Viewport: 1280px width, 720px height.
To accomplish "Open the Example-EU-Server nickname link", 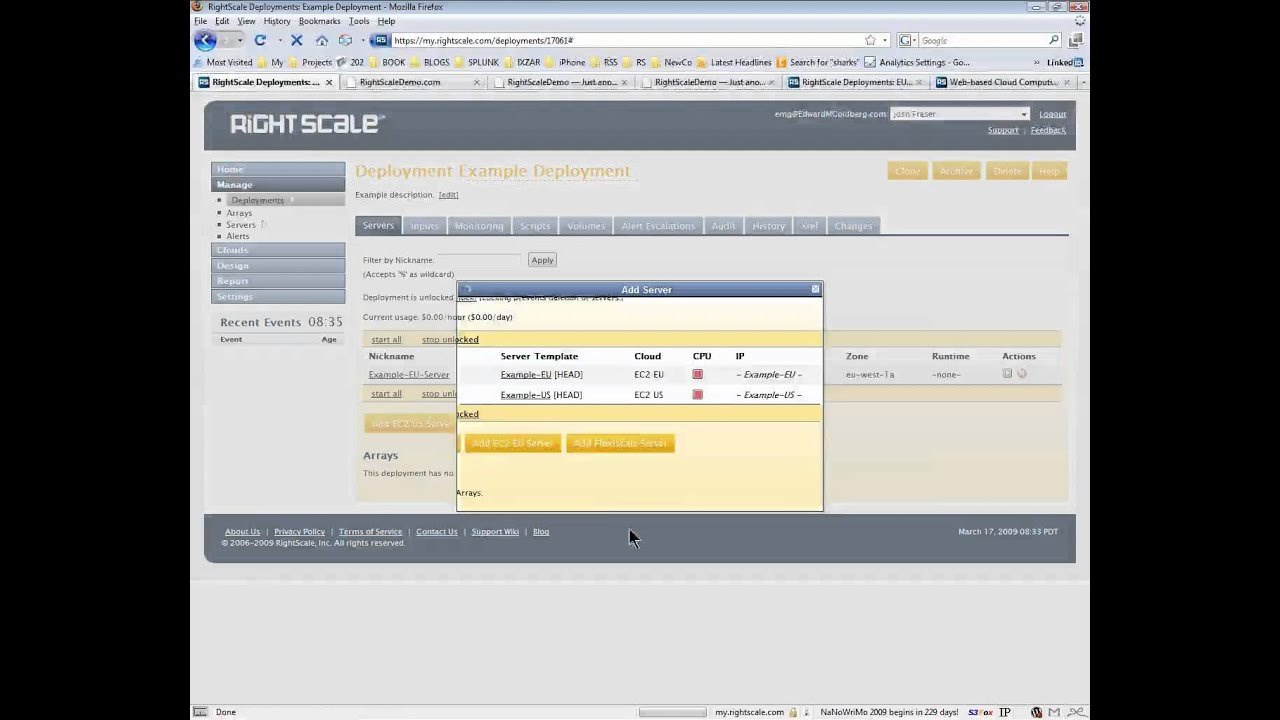I will pyautogui.click(x=409, y=374).
